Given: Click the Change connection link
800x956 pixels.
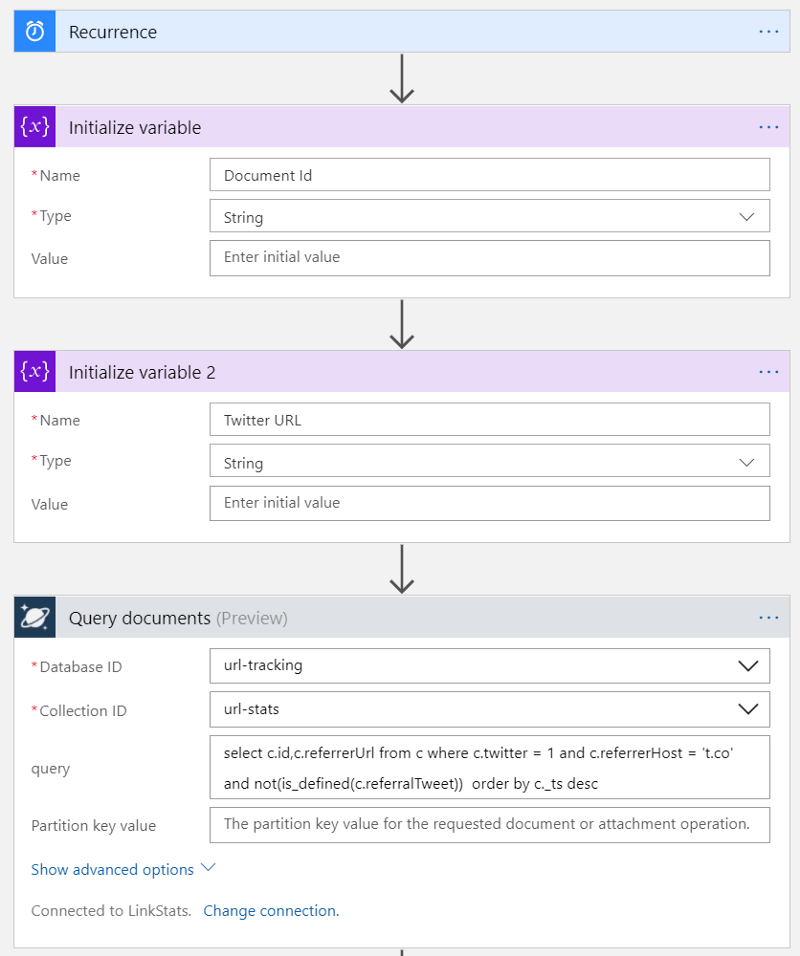Looking at the screenshot, I should [269, 911].
